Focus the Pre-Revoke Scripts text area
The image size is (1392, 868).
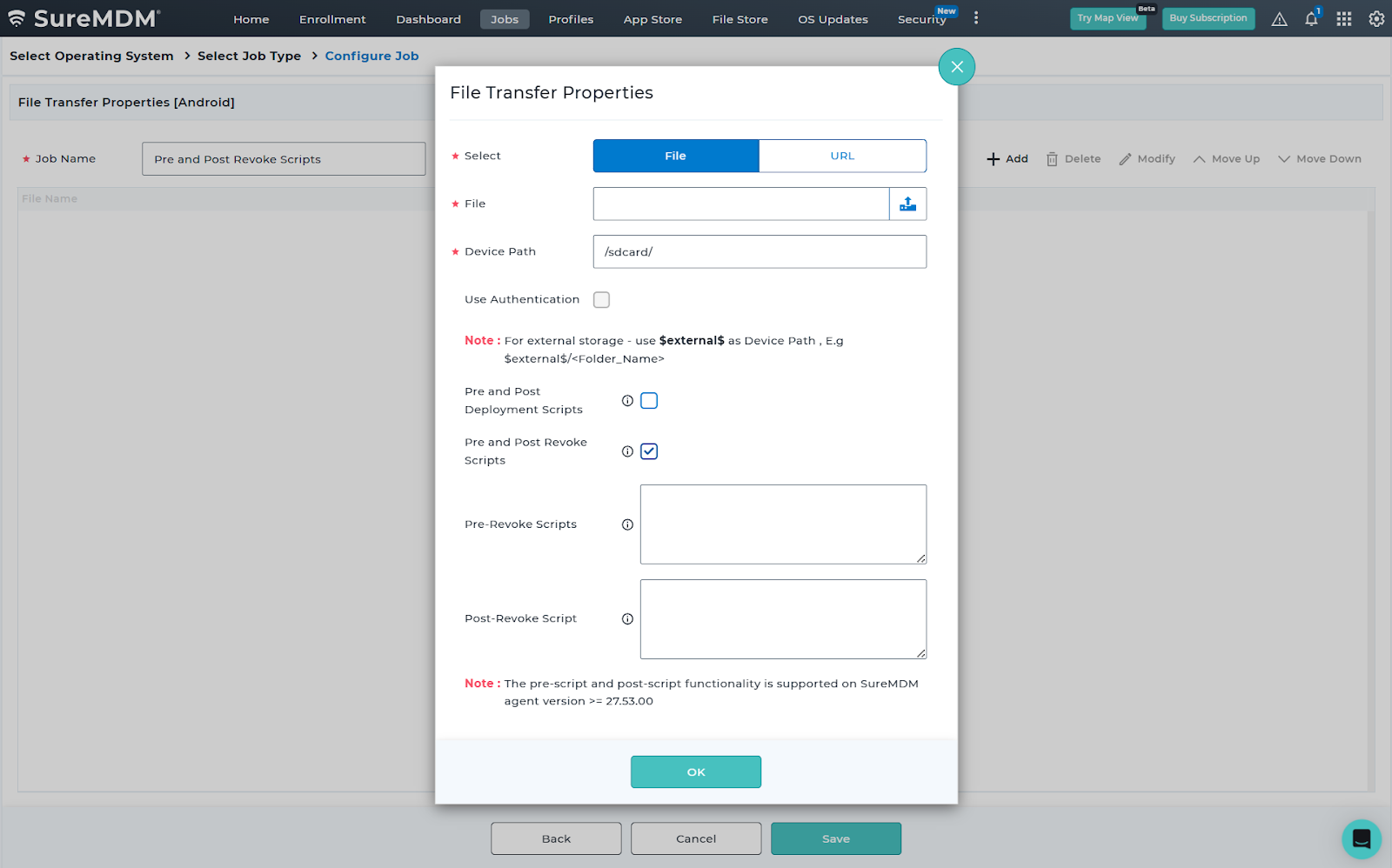[783, 524]
